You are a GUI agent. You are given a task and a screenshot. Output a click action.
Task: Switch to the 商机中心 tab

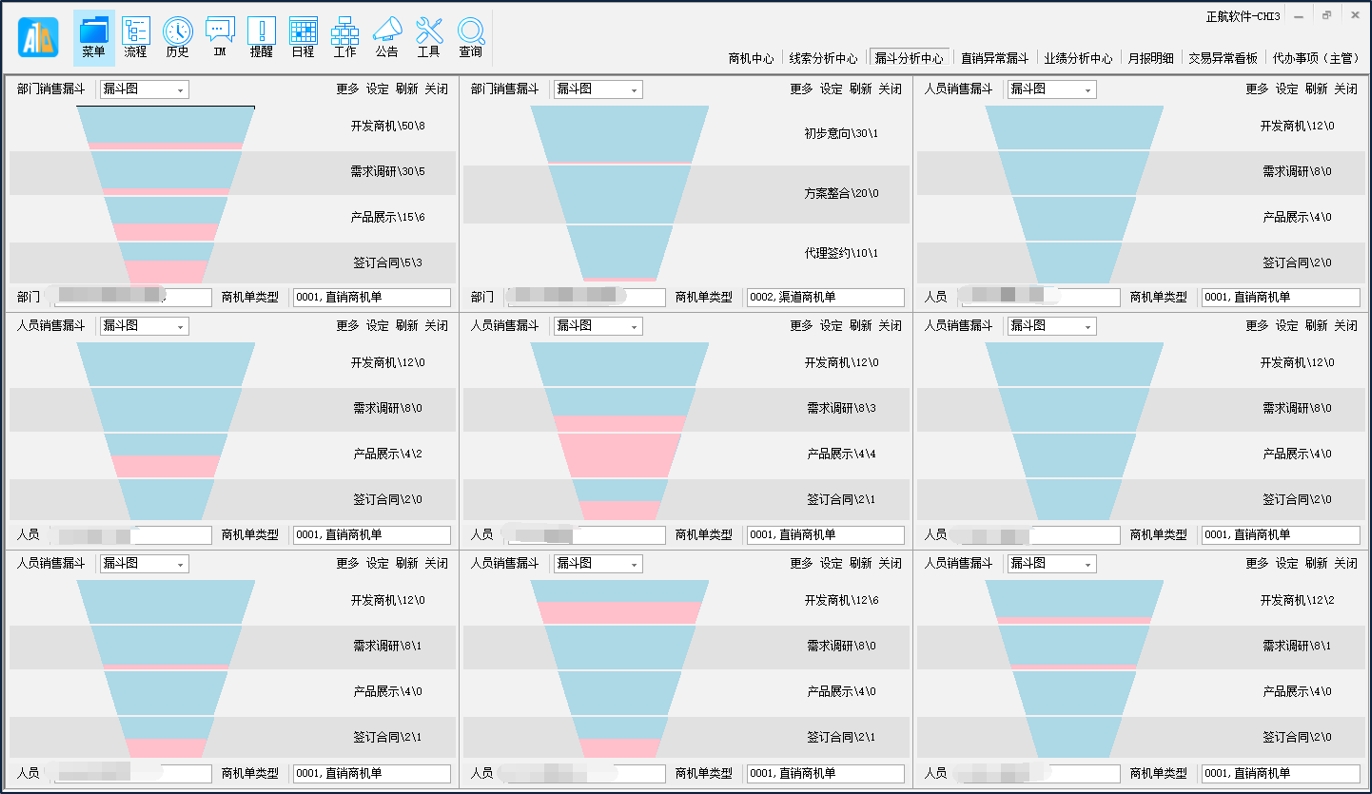tap(751, 59)
